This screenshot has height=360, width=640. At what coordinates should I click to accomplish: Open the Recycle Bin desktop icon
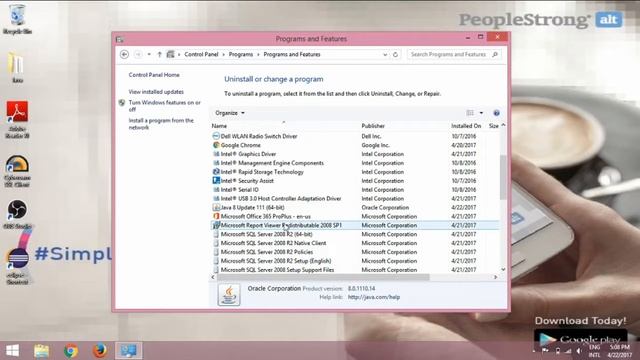(17, 19)
